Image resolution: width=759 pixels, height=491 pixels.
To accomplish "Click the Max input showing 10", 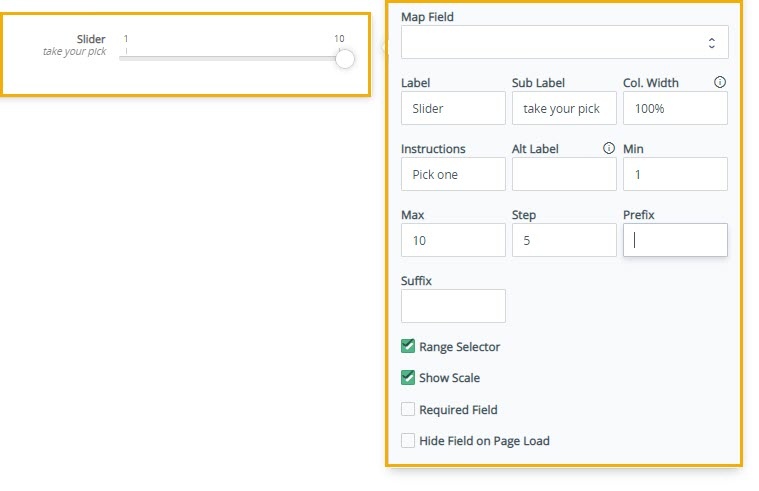I will click(x=453, y=240).
